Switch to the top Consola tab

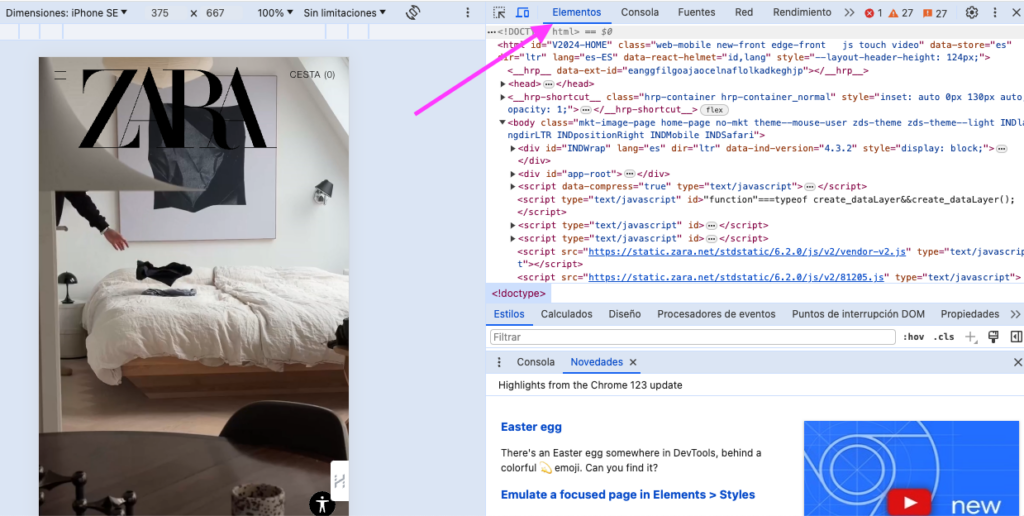click(640, 12)
